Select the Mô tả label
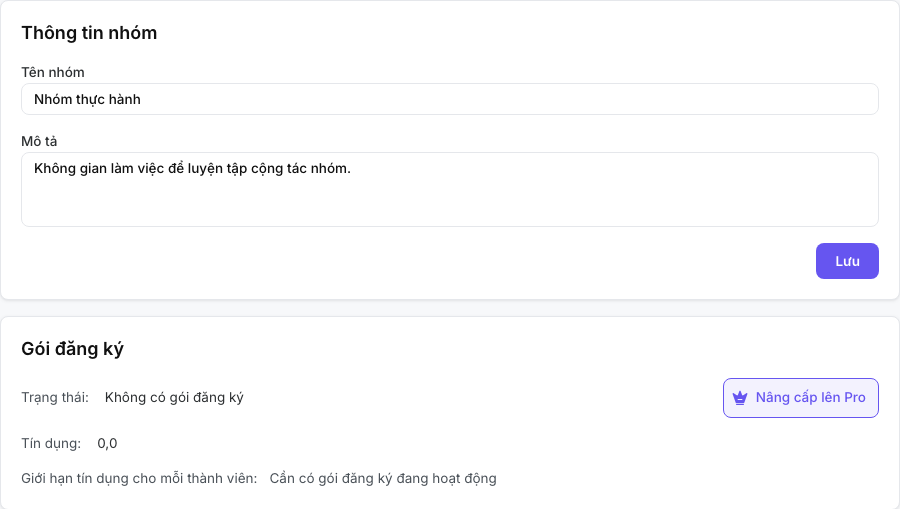900x509 pixels. pyautogui.click(x=39, y=141)
